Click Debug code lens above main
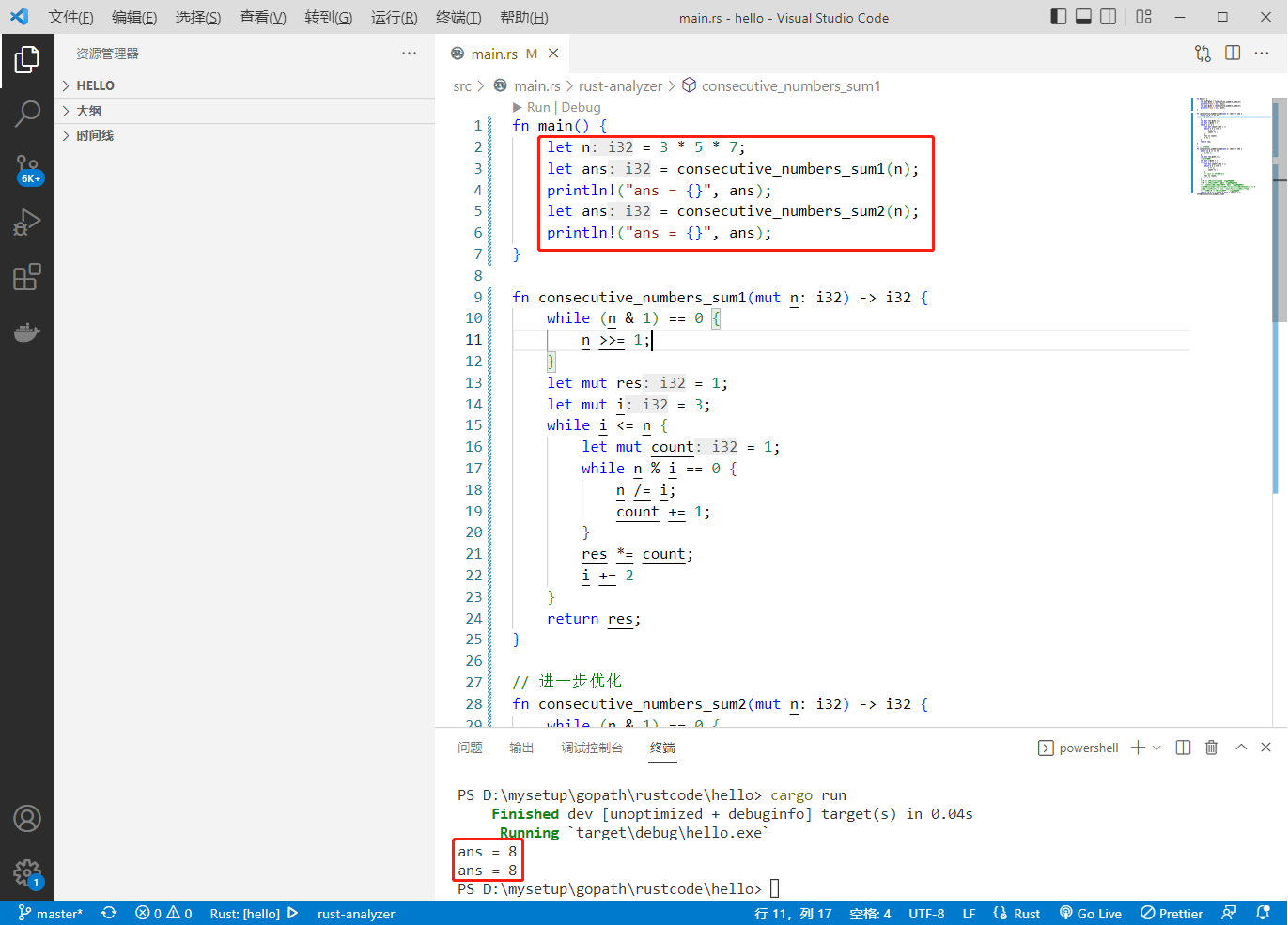 tap(581, 107)
